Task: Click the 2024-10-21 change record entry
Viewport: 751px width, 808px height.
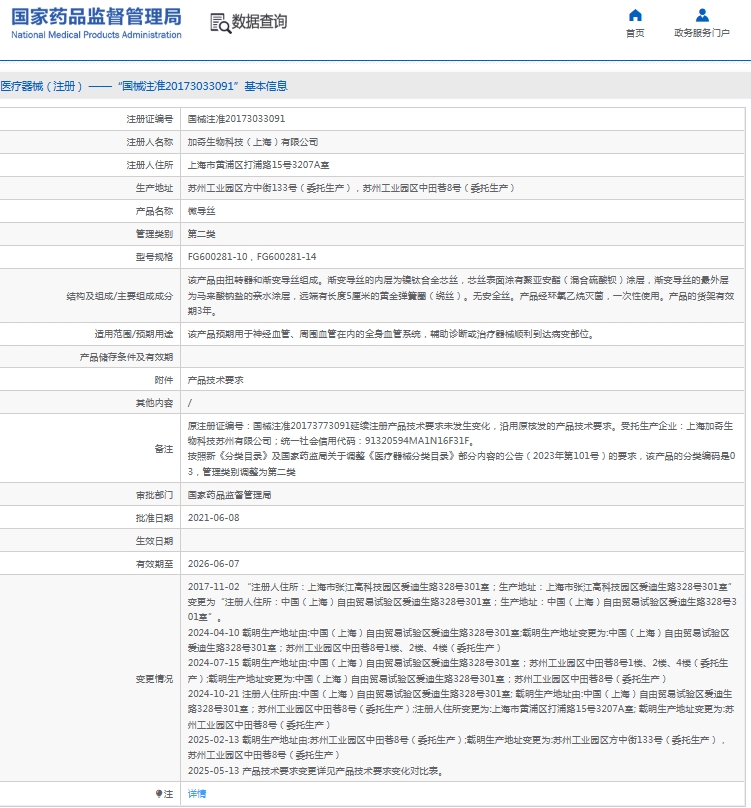Action: [461, 710]
